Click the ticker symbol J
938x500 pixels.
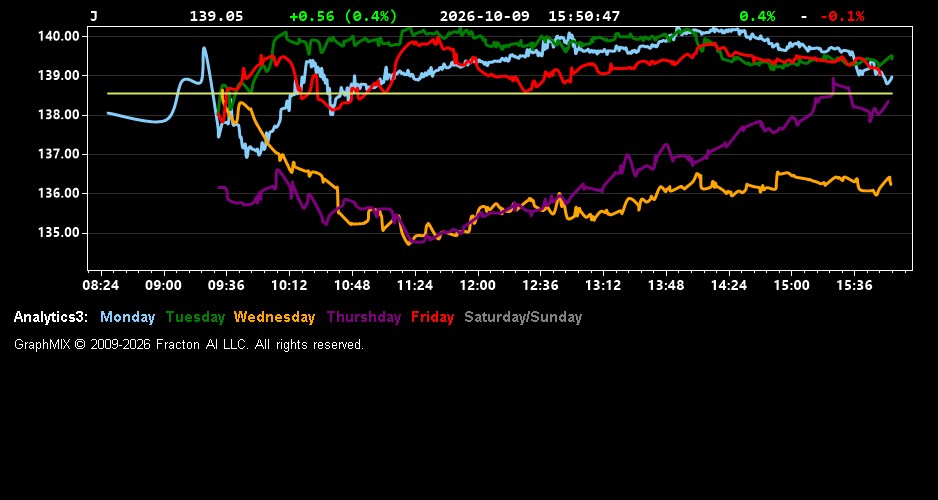tap(93, 16)
